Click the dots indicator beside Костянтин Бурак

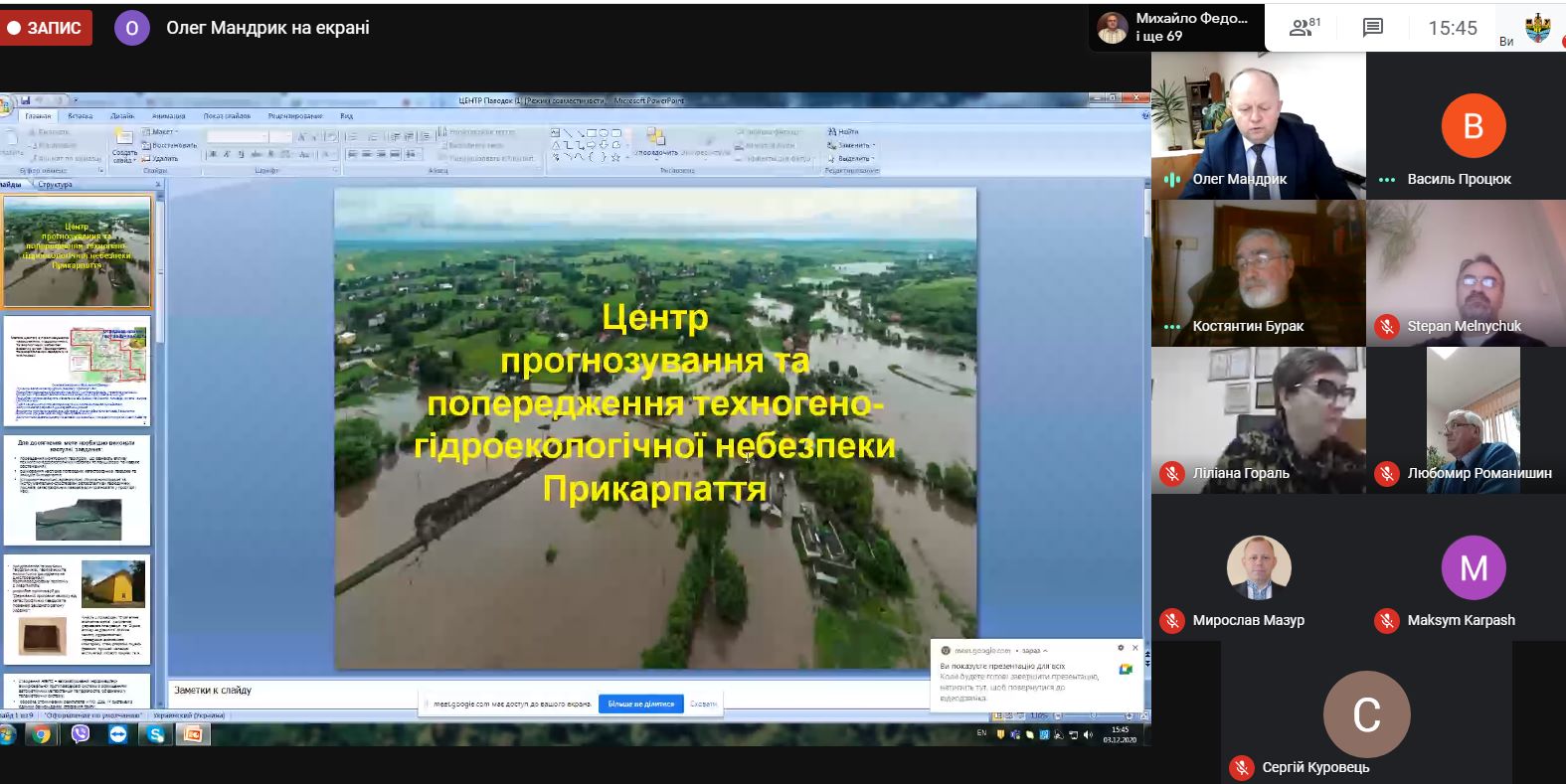click(1172, 326)
